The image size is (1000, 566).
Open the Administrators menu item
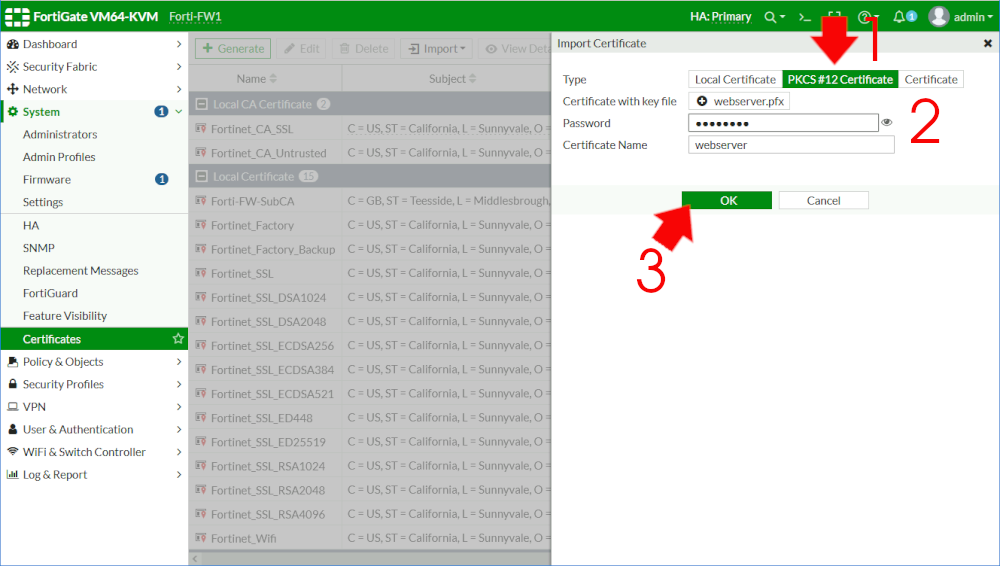tap(60, 134)
